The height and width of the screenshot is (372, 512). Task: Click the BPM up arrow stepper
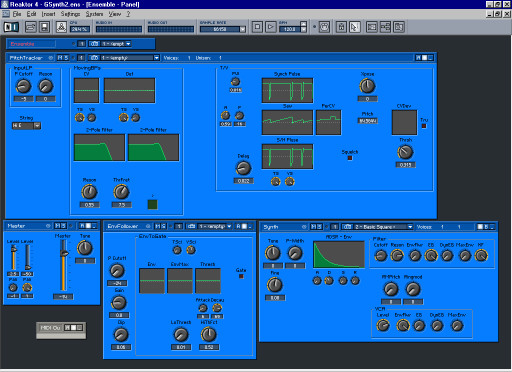point(303,24)
